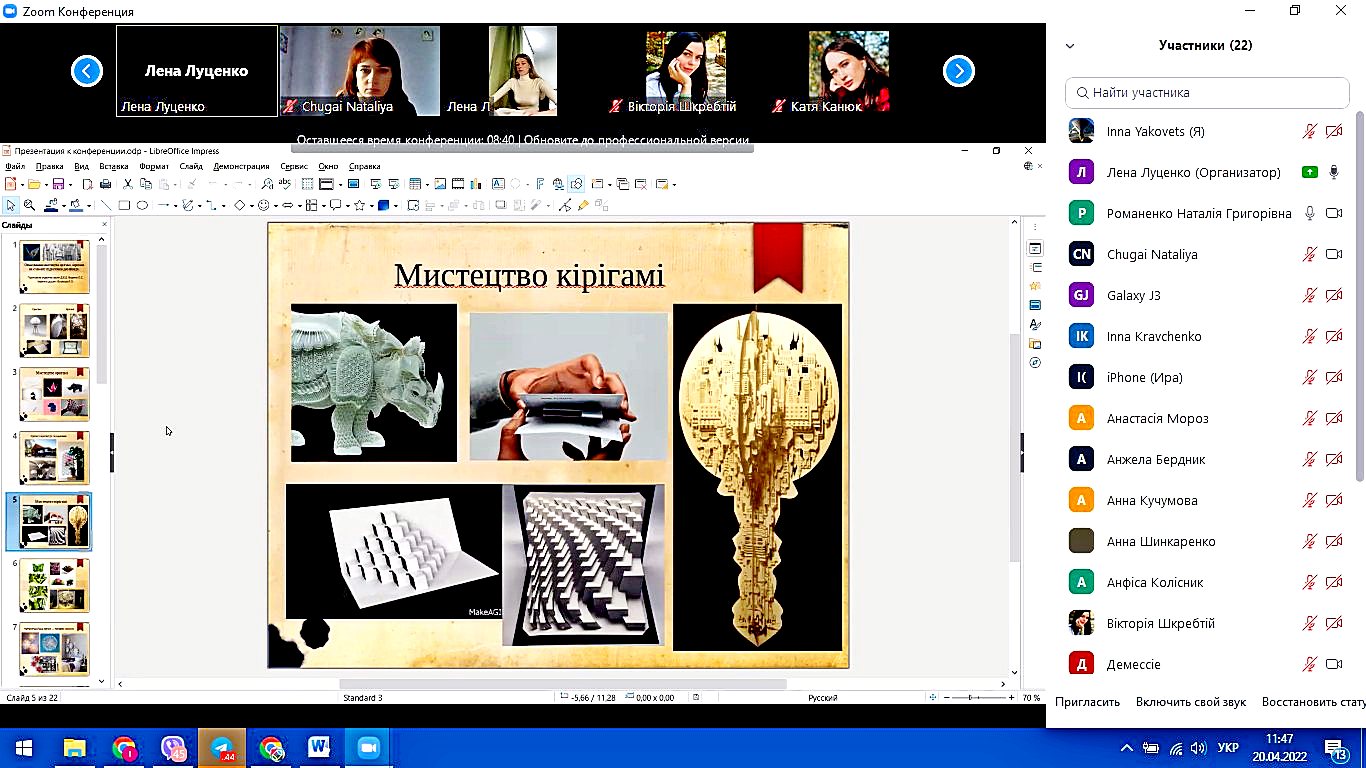This screenshot has width=1366, height=768.
Task: Toggle camera icon for Chugai Nataliya
Action: 1334,254
